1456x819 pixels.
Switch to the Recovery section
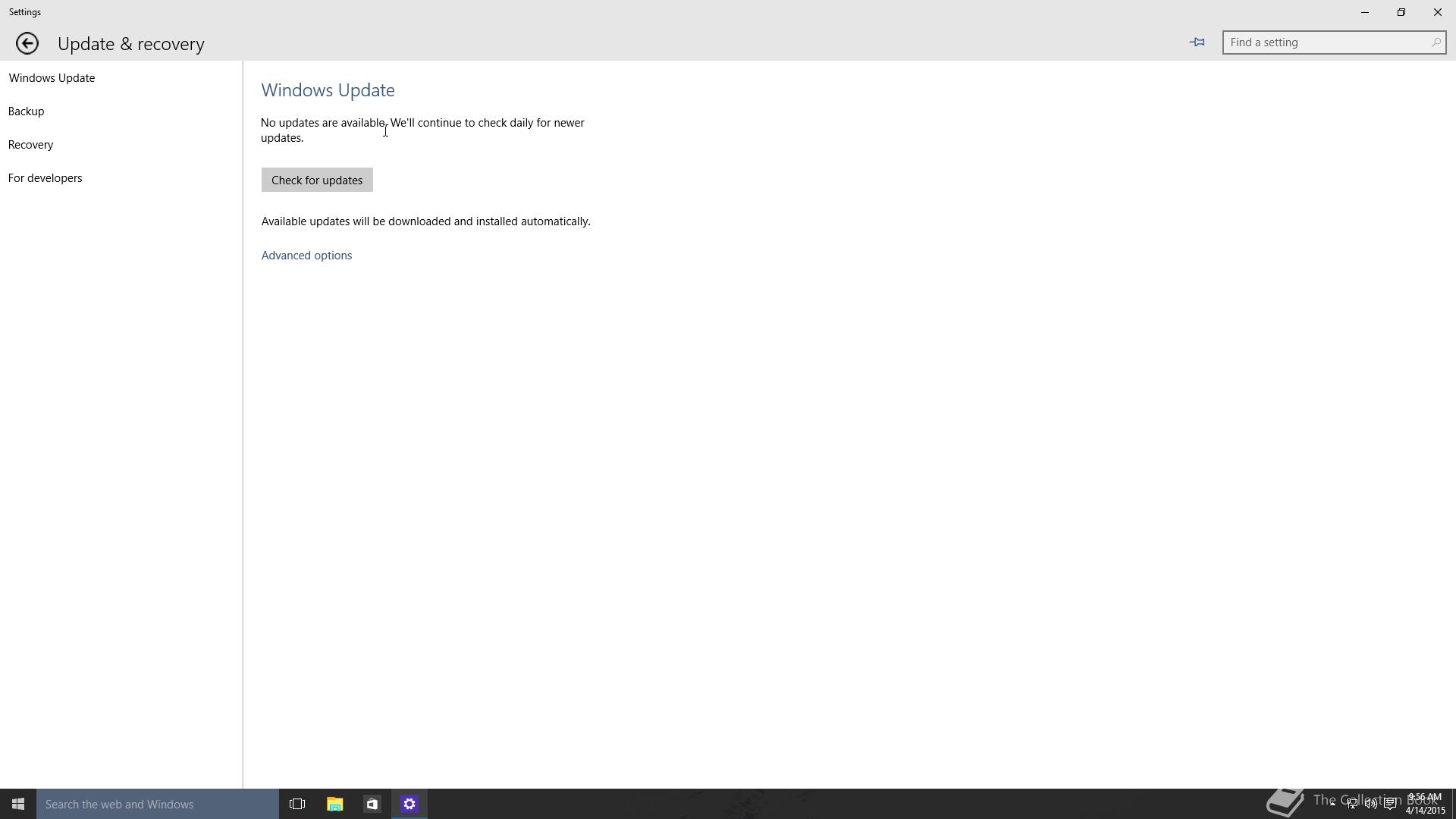pos(31,145)
